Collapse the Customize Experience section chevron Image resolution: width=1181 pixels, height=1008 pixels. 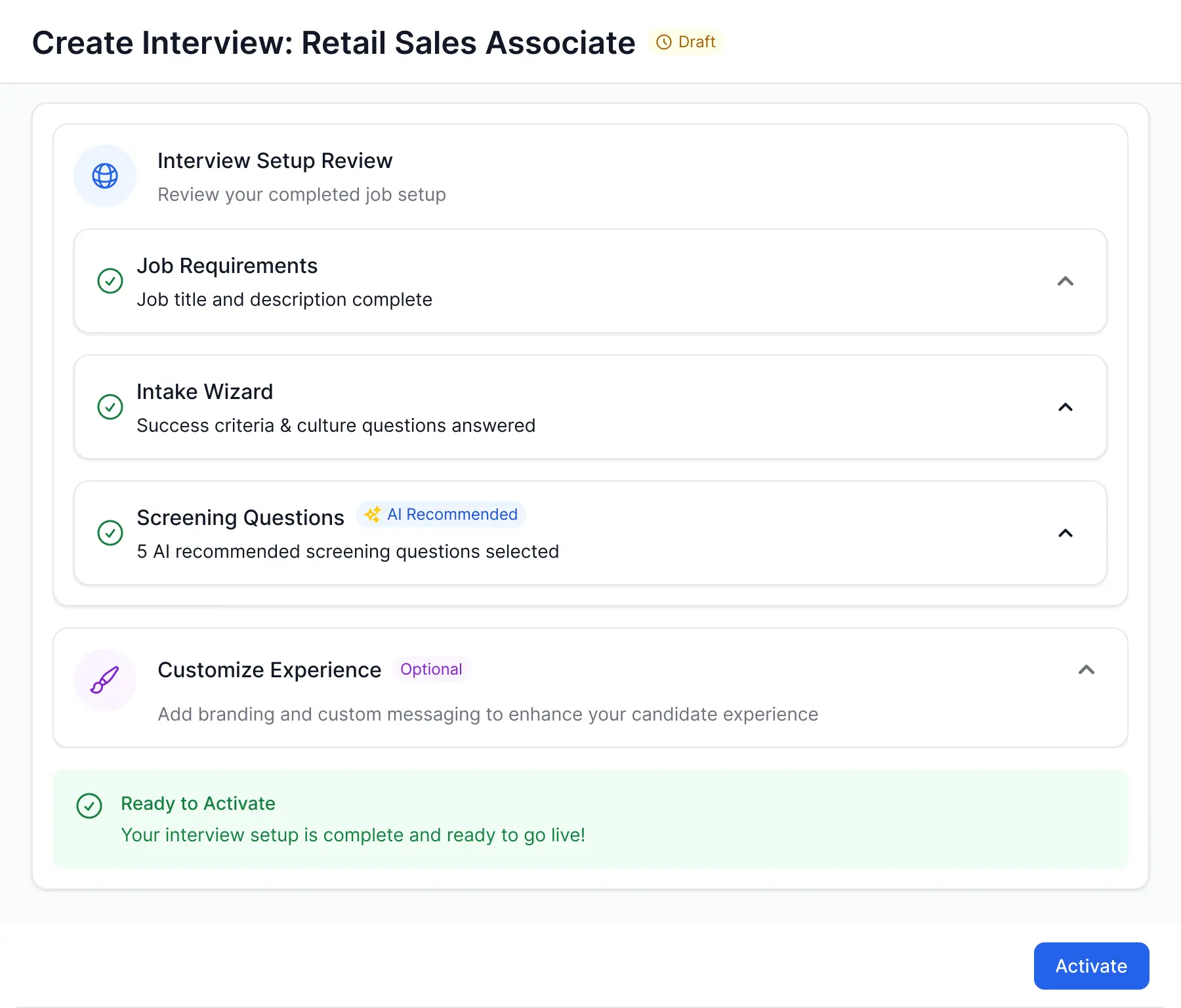[x=1087, y=669]
